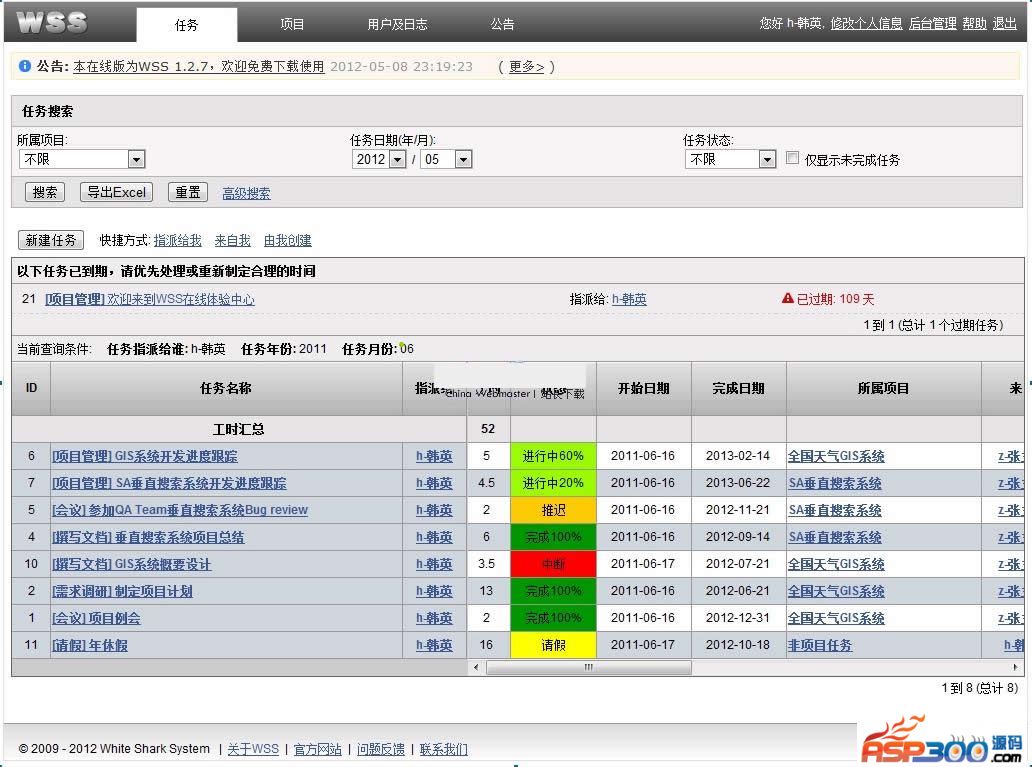Screen dimensions: 1032x767
Task: Open the 所属项目 dropdown
Action: 82,159
